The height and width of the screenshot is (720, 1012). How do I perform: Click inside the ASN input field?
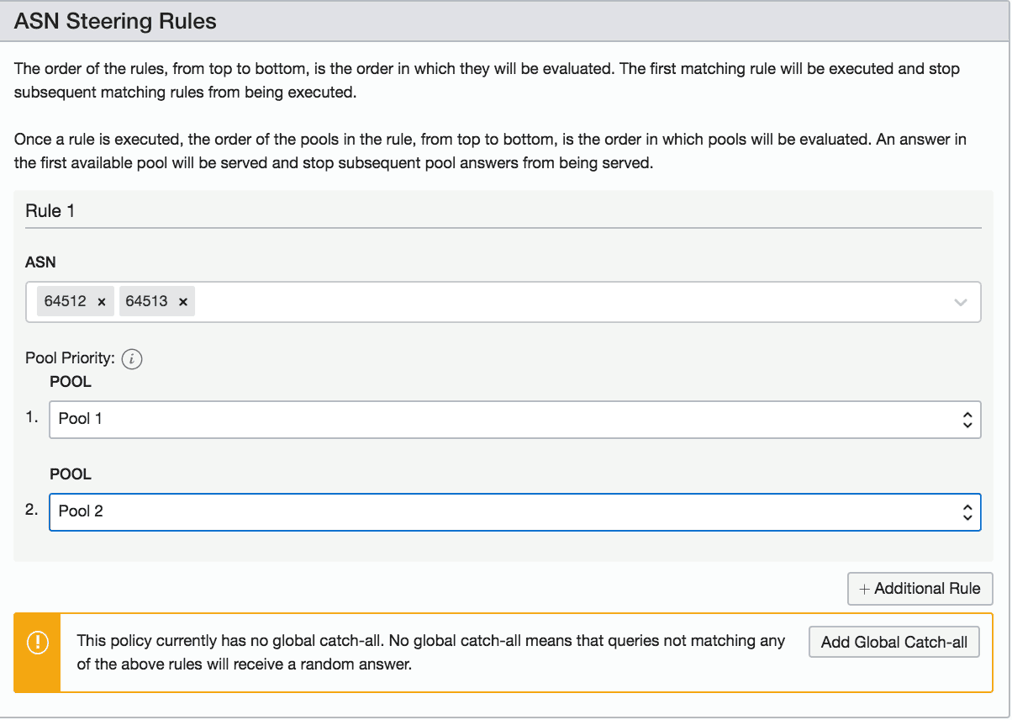(x=500, y=300)
